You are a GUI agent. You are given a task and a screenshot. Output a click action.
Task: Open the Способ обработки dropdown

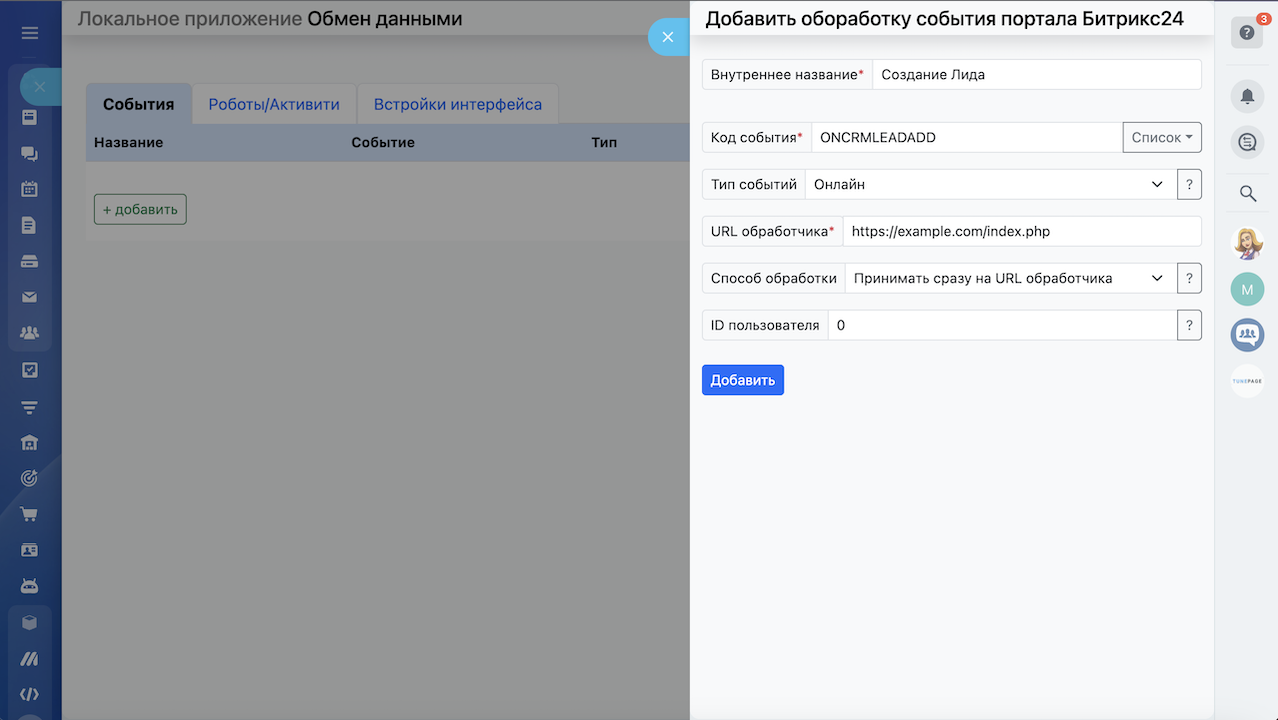1009,278
